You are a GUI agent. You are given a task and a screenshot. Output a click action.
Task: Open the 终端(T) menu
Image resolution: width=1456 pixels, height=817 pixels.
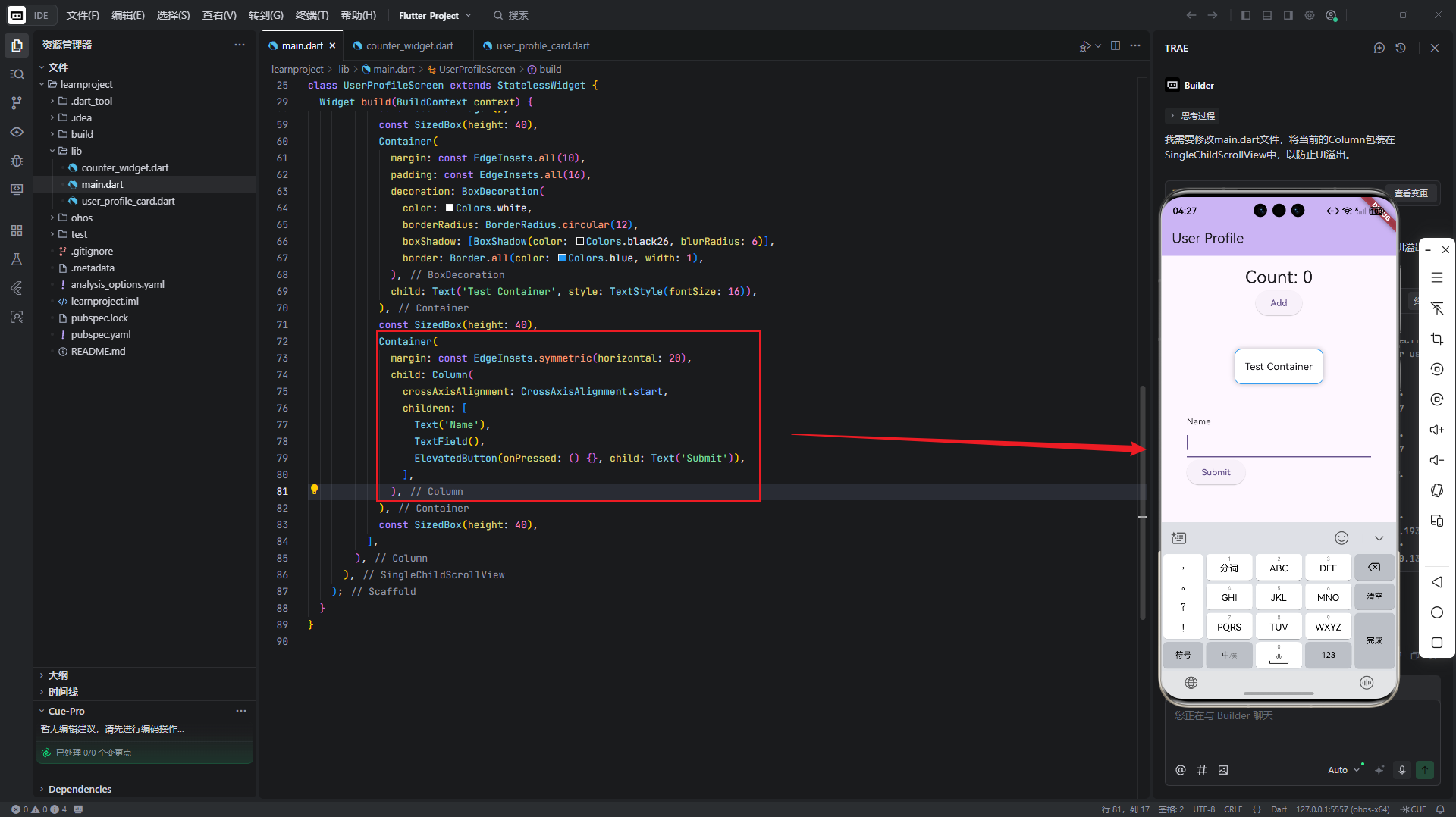[x=312, y=15]
